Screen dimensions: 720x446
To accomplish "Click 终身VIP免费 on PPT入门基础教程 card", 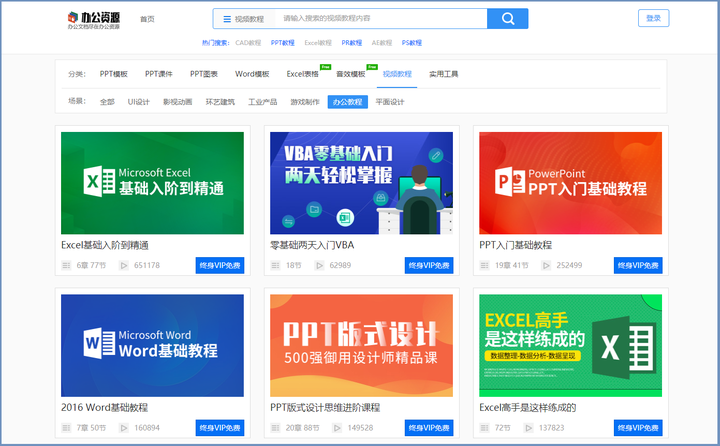I will click(638, 265).
